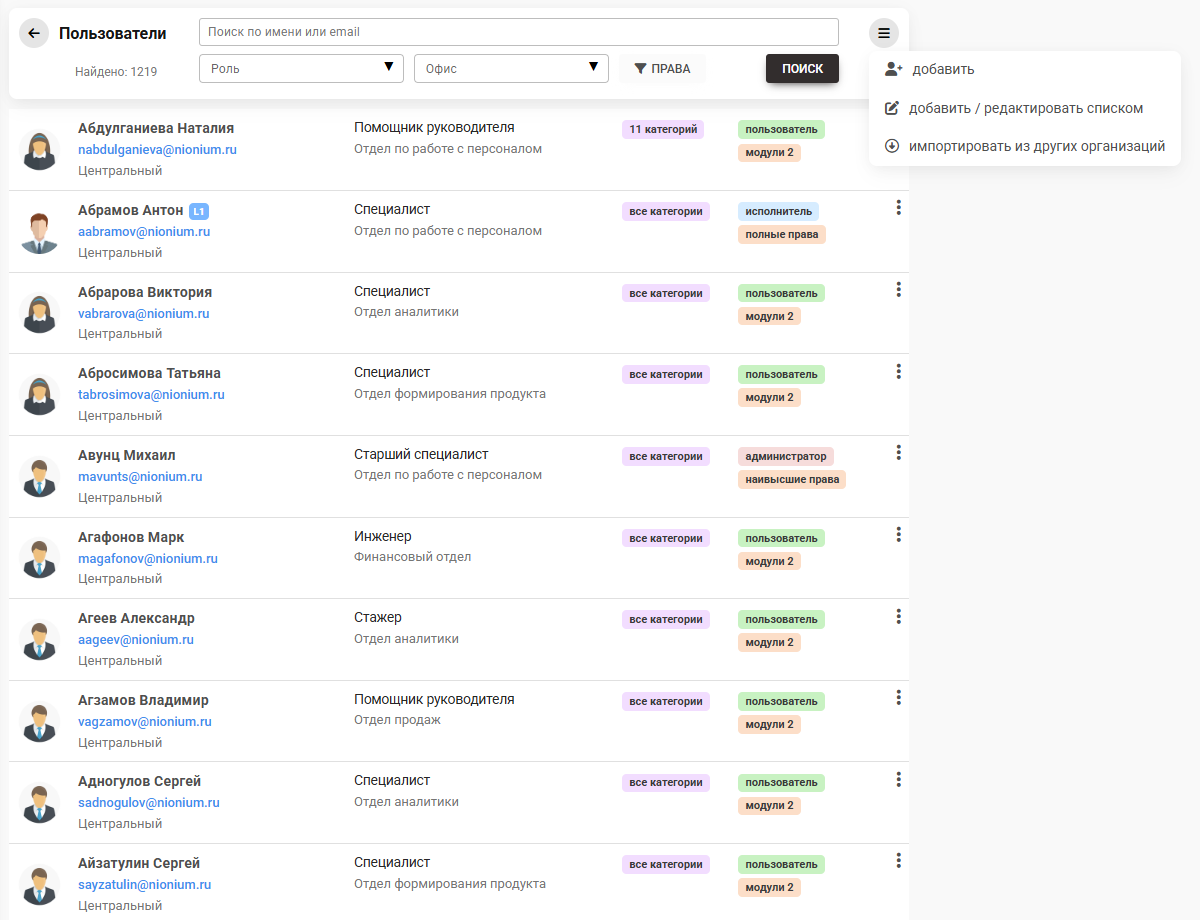
Task: Click the back arrow next to Пользователи
Action: coord(34,33)
